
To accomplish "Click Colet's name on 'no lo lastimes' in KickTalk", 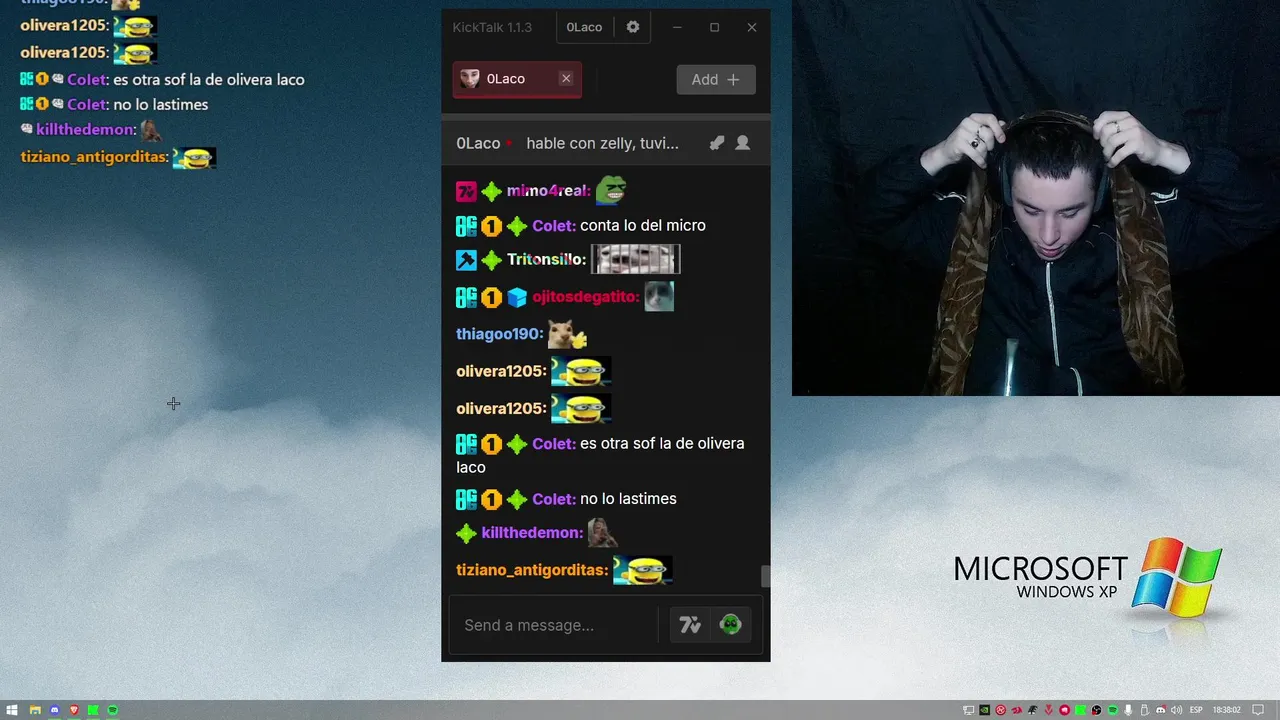I will [x=554, y=499].
